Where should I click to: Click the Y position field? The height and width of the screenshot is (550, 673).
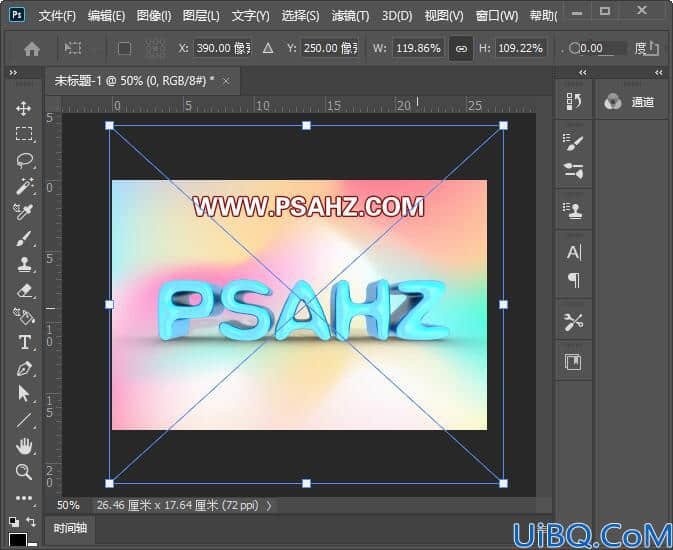tap(330, 48)
